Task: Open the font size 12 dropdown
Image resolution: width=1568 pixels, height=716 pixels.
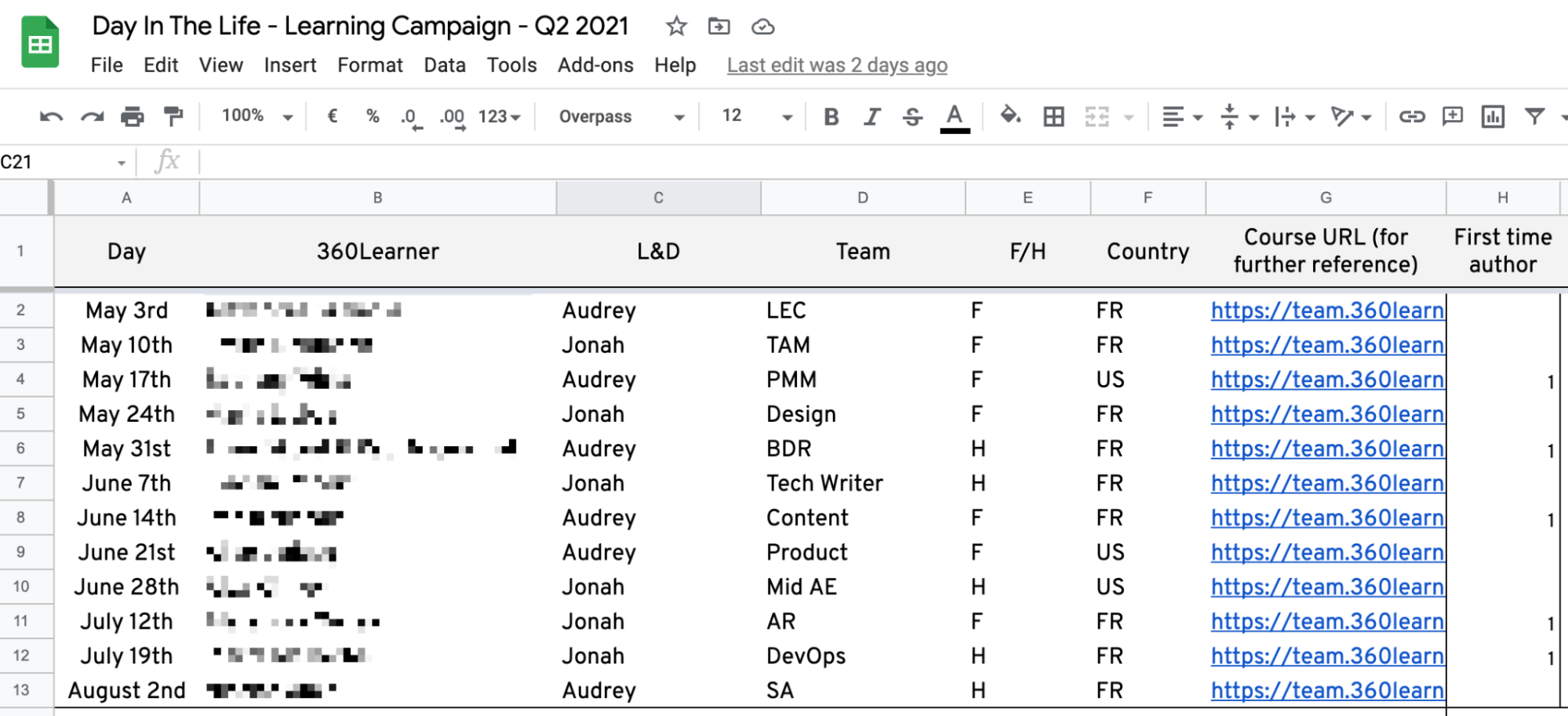Action: (x=755, y=117)
